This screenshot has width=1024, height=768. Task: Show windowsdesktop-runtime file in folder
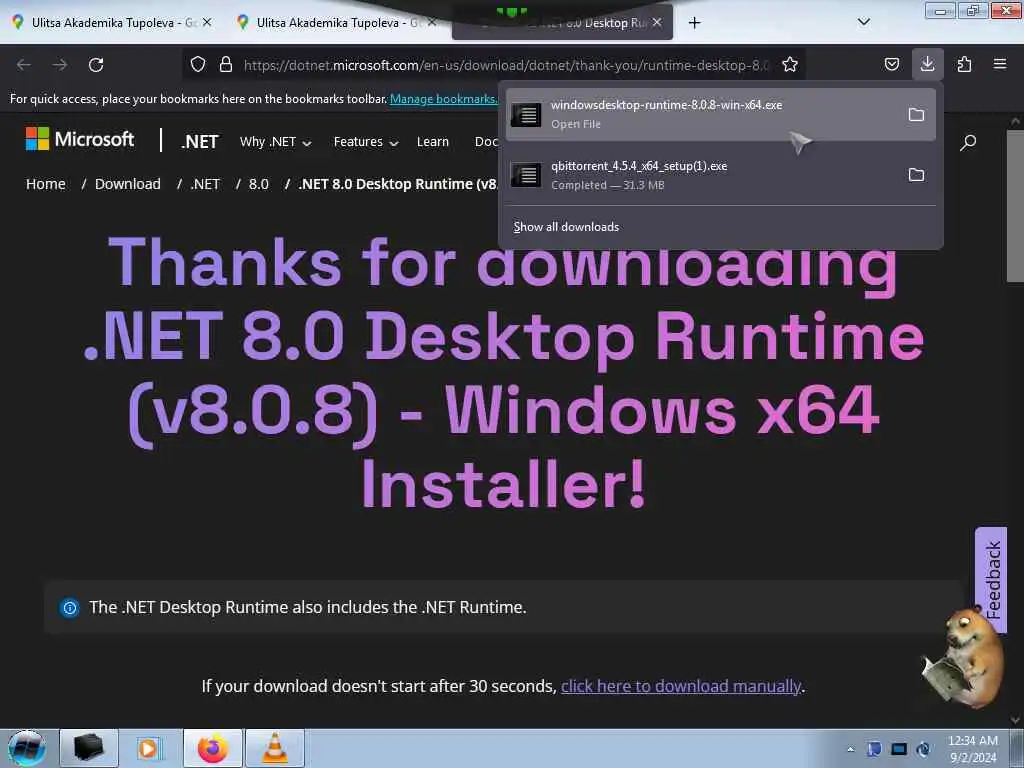[x=916, y=114]
